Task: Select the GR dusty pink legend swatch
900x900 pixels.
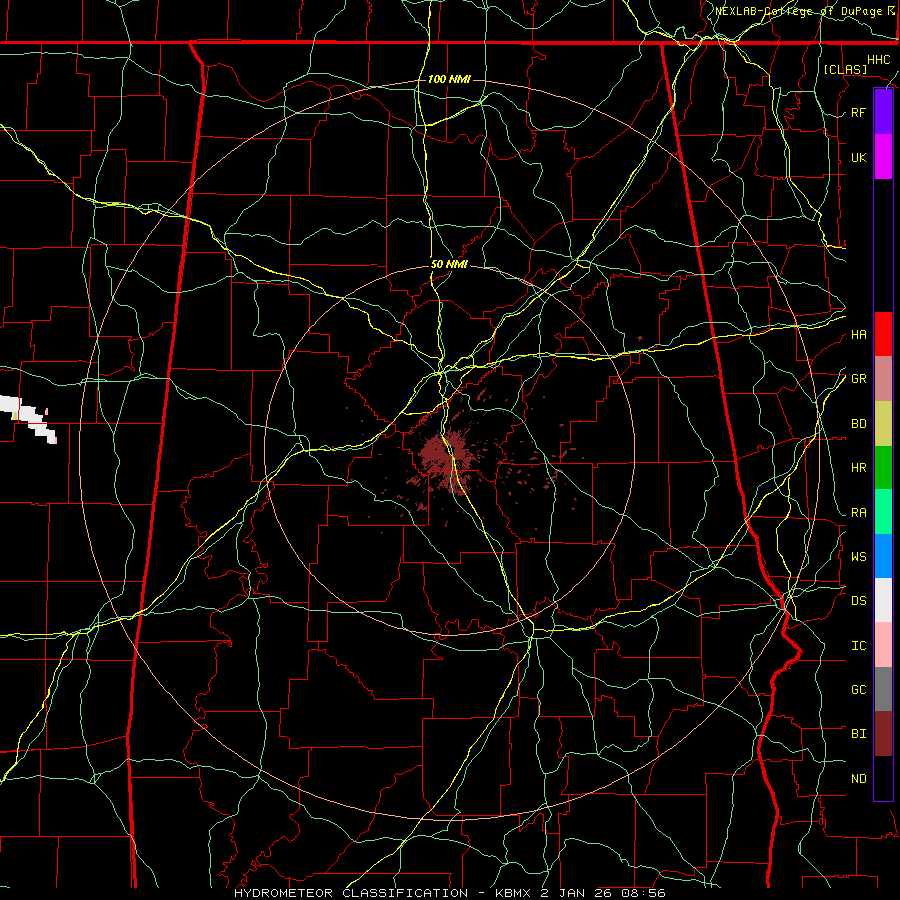Action: click(x=883, y=379)
